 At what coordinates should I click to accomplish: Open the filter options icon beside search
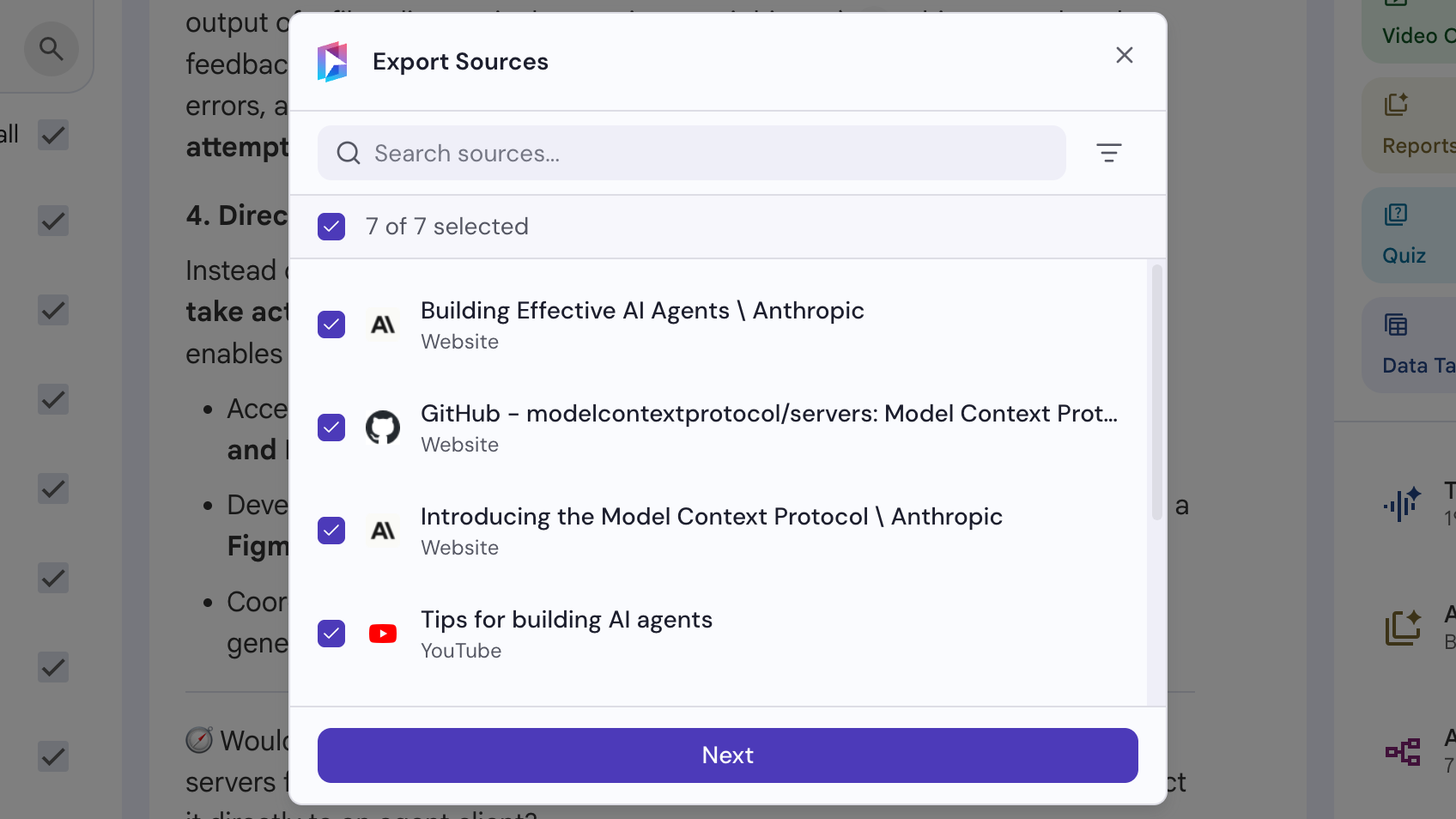coord(1109,153)
